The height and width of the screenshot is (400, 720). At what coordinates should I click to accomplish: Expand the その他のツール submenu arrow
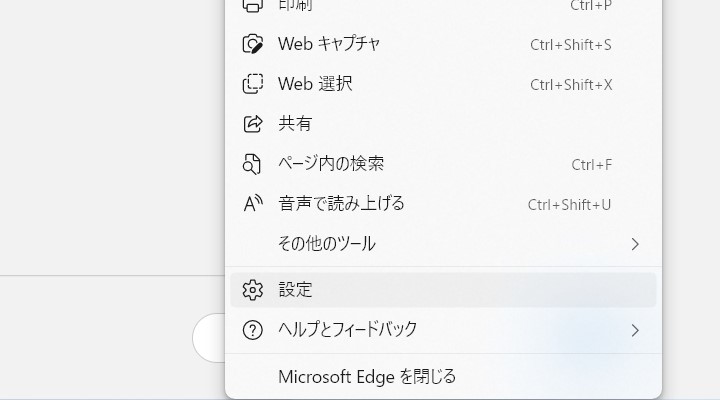tap(635, 244)
